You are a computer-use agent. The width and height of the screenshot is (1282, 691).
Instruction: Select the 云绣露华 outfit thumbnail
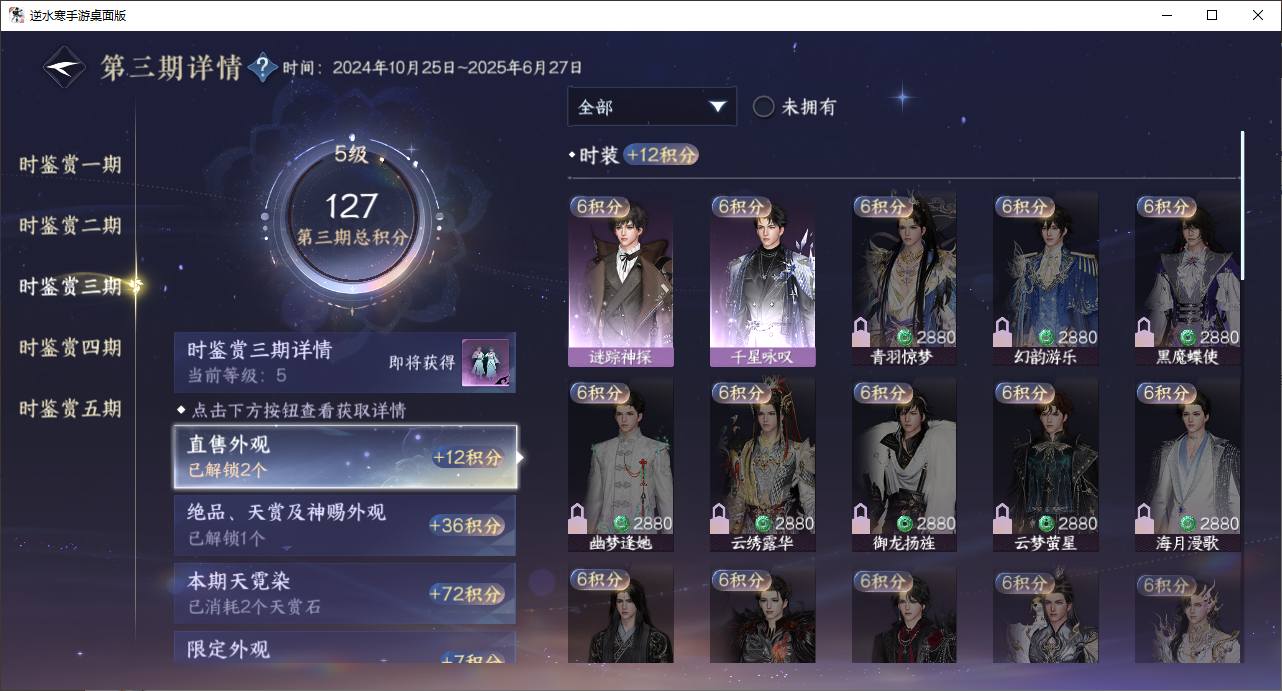pyautogui.click(x=762, y=465)
